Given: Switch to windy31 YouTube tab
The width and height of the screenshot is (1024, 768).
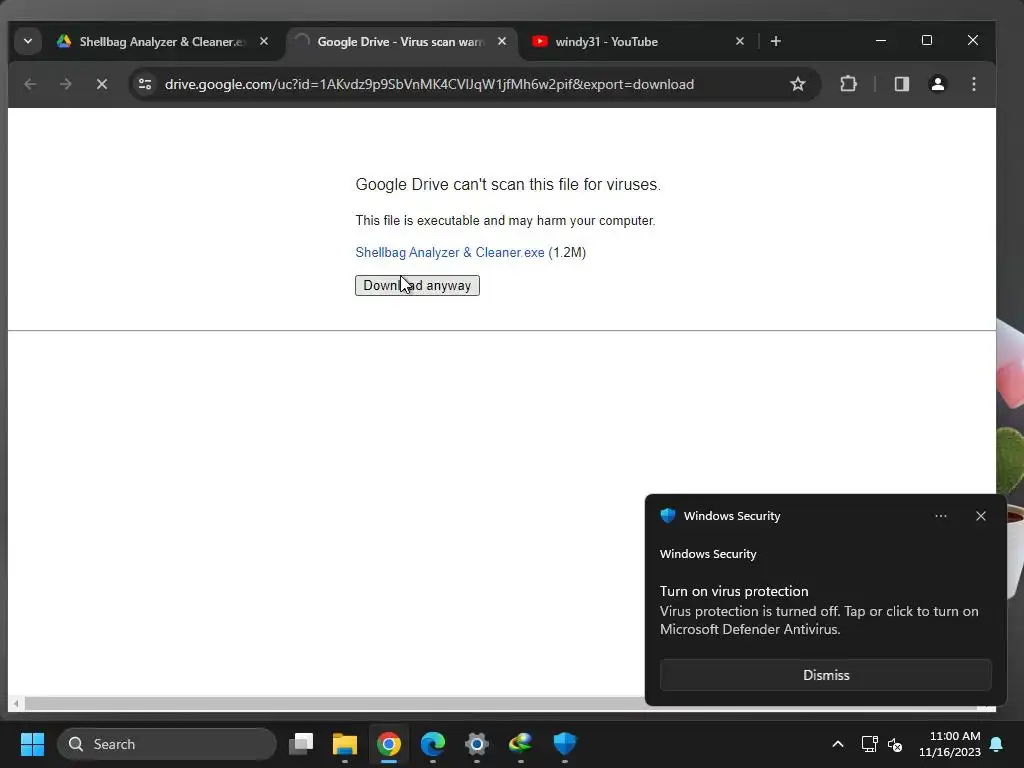Looking at the screenshot, I should pos(606,42).
